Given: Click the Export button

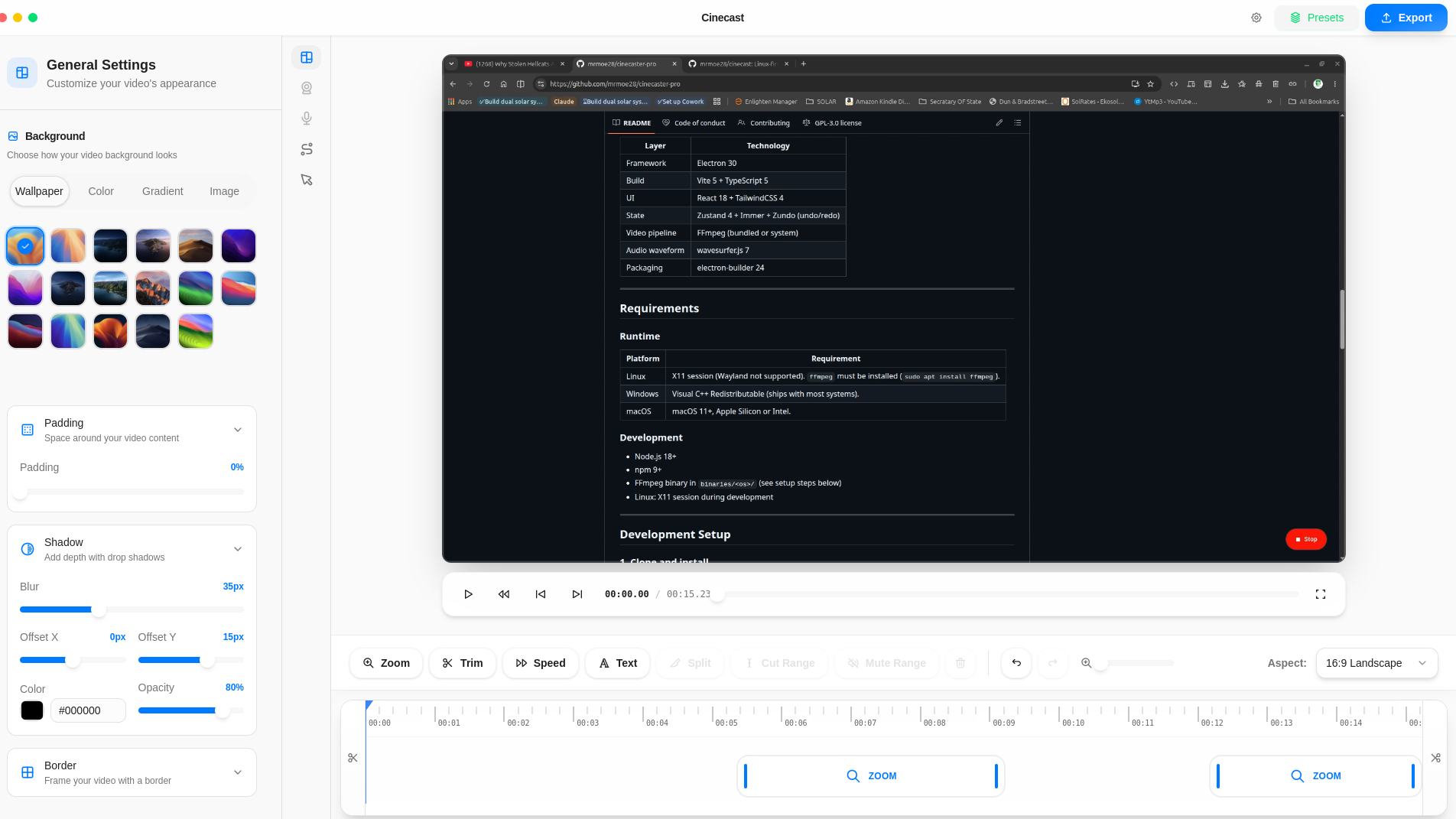Looking at the screenshot, I should point(1406,18).
